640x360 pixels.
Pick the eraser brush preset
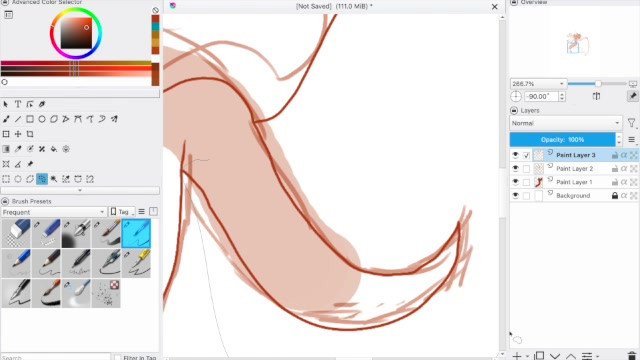[x=16, y=233]
